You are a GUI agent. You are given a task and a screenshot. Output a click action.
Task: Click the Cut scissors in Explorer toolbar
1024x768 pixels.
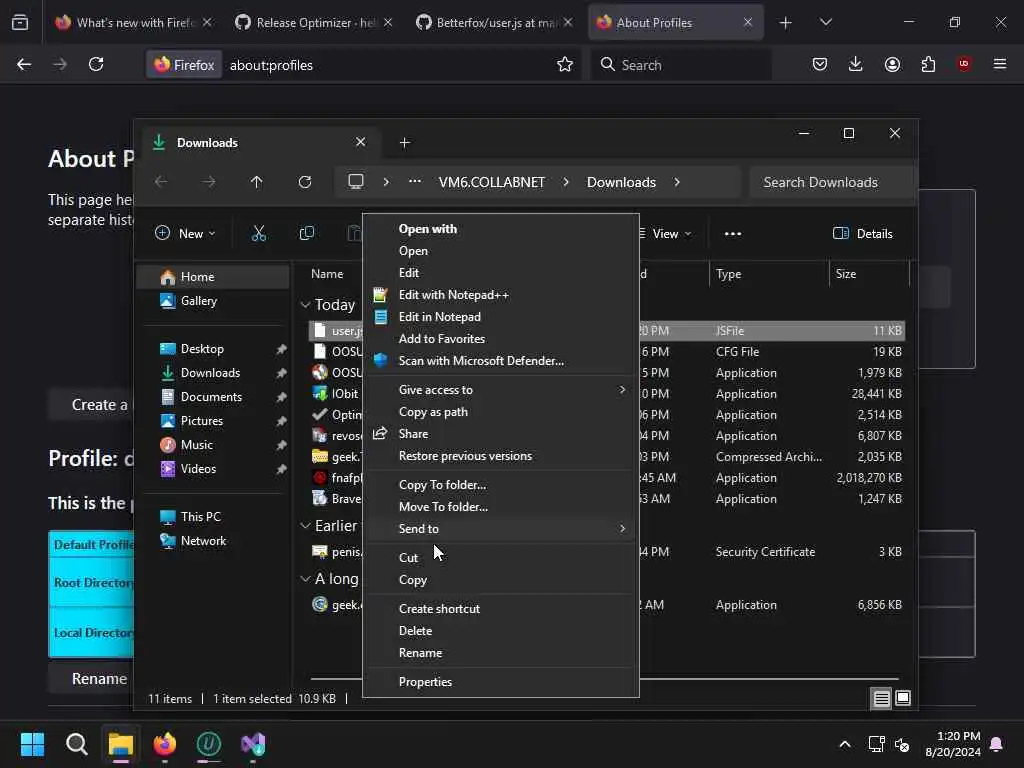pyautogui.click(x=259, y=233)
